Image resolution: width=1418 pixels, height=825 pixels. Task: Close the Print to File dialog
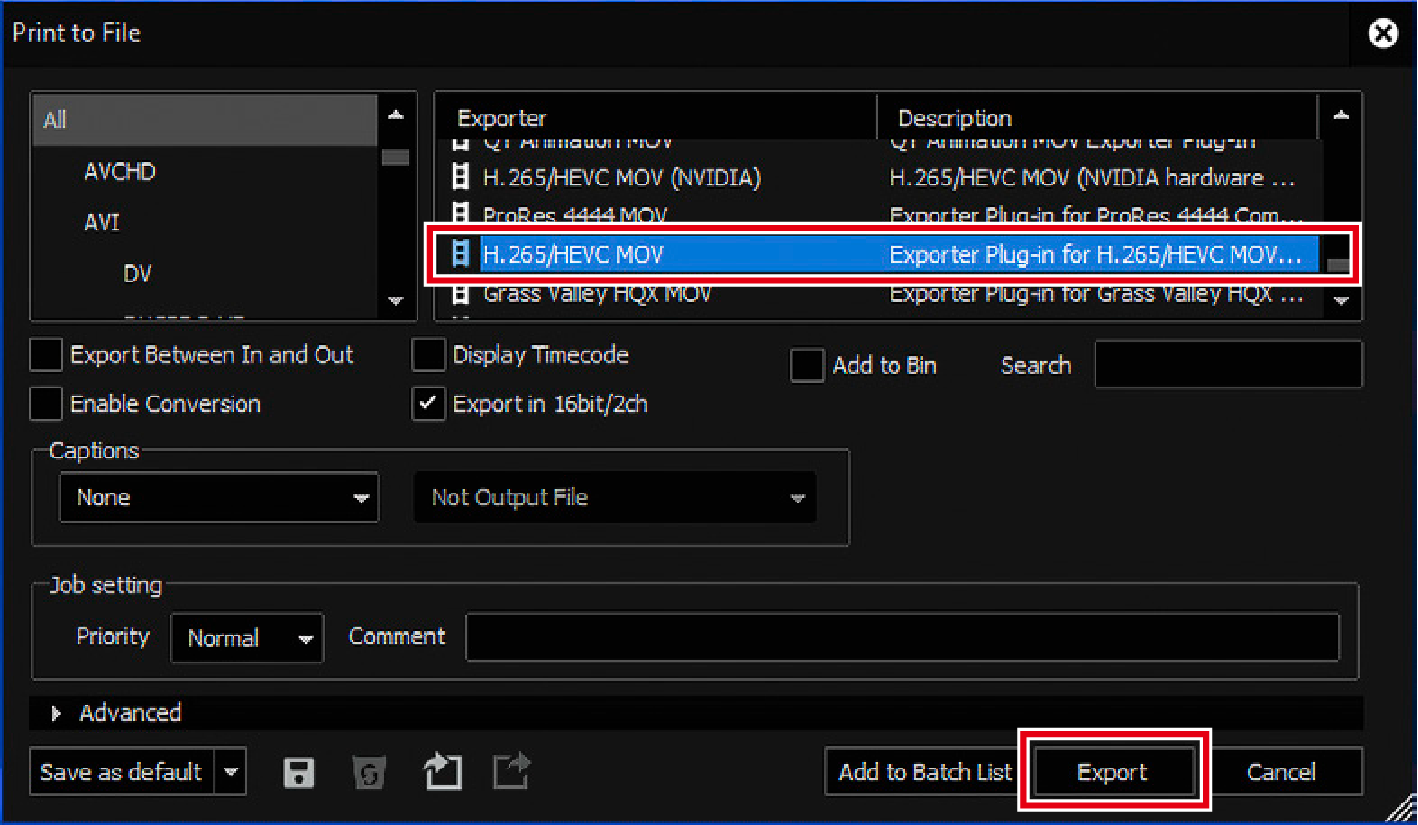(1383, 34)
